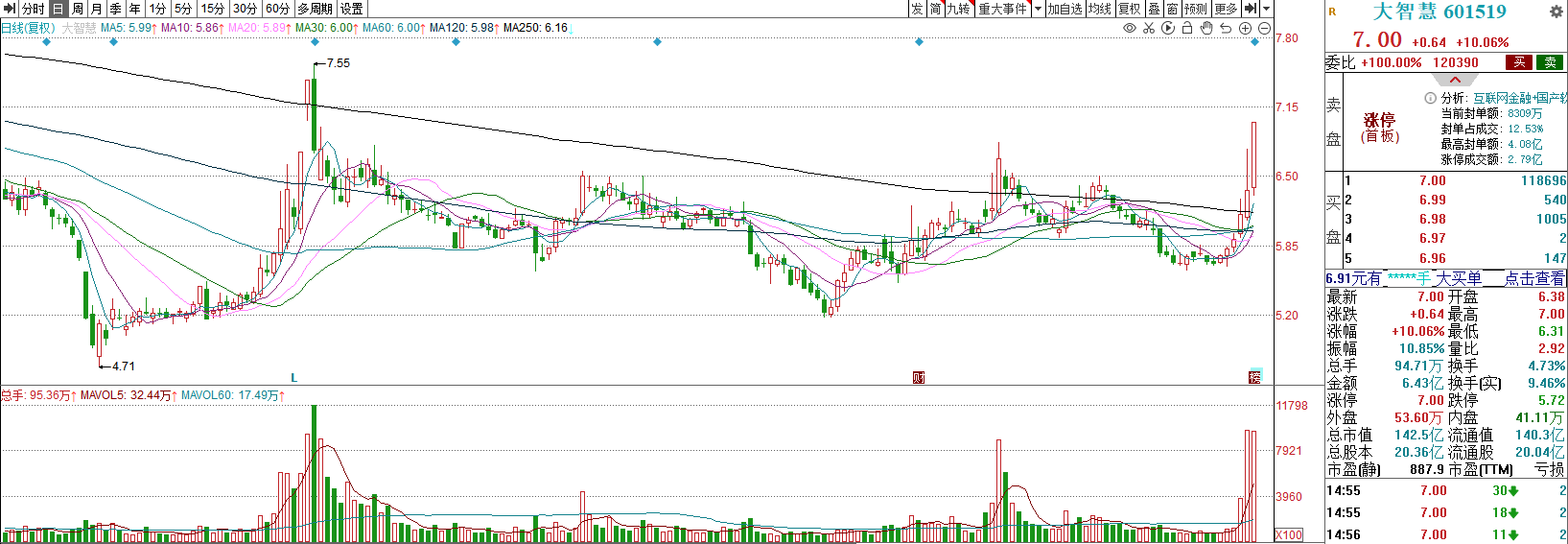The width and height of the screenshot is (1568, 544).
Task: Select the 日 daily period tab
Action: 58,9
